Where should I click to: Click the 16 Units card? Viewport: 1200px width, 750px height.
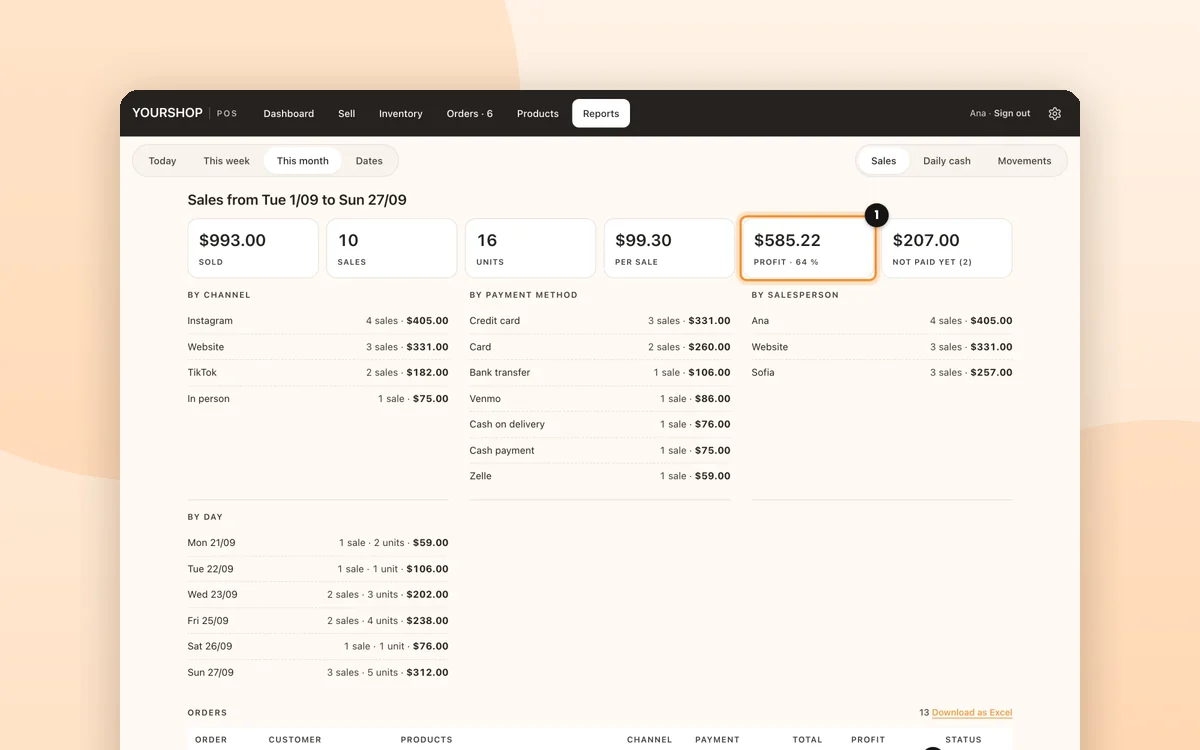point(531,248)
